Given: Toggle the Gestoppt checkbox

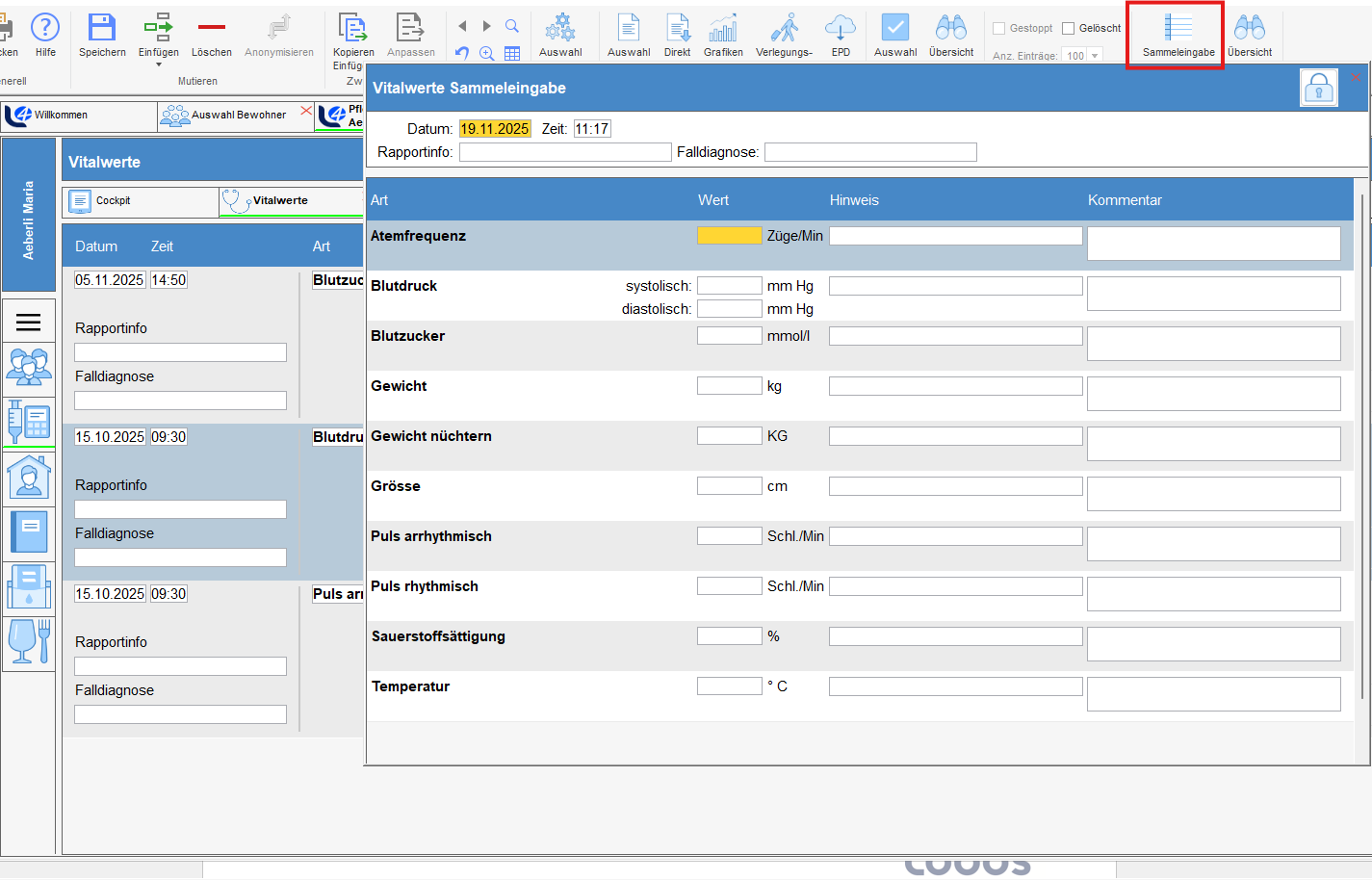Looking at the screenshot, I should pyautogui.click(x=998, y=29).
